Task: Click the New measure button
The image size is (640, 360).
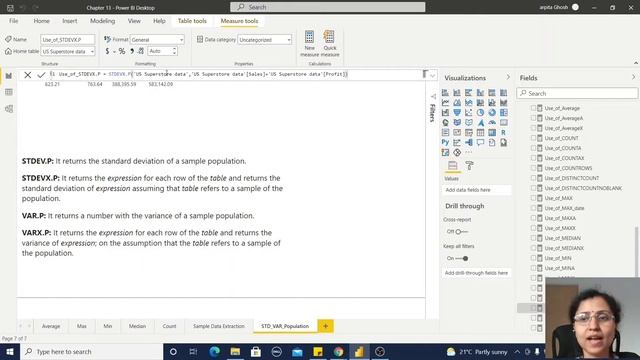Action: [309, 43]
